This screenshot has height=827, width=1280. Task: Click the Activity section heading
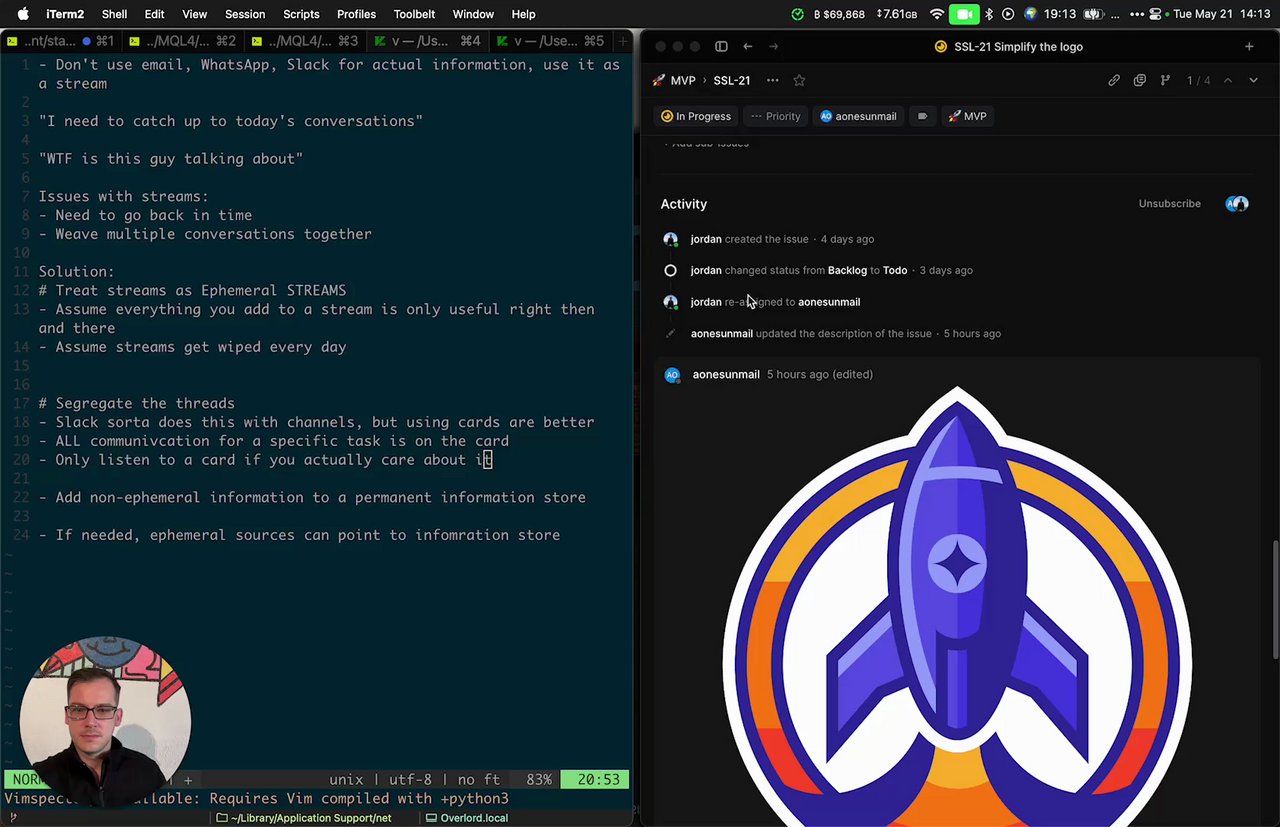point(684,204)
